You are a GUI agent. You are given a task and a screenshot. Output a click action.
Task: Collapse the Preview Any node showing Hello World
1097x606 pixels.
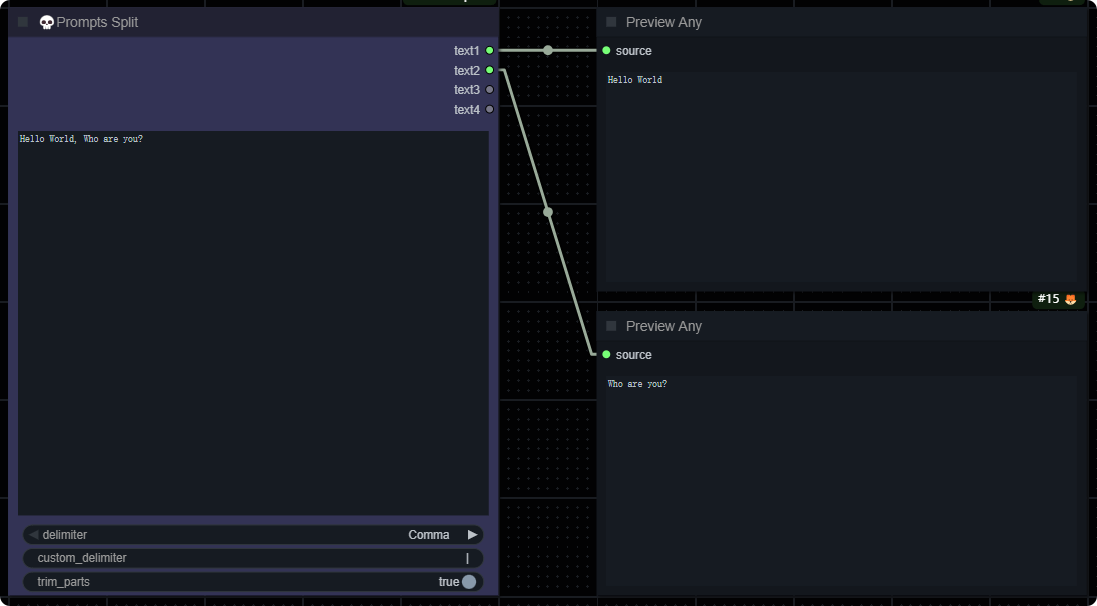(x=611, y=22)
